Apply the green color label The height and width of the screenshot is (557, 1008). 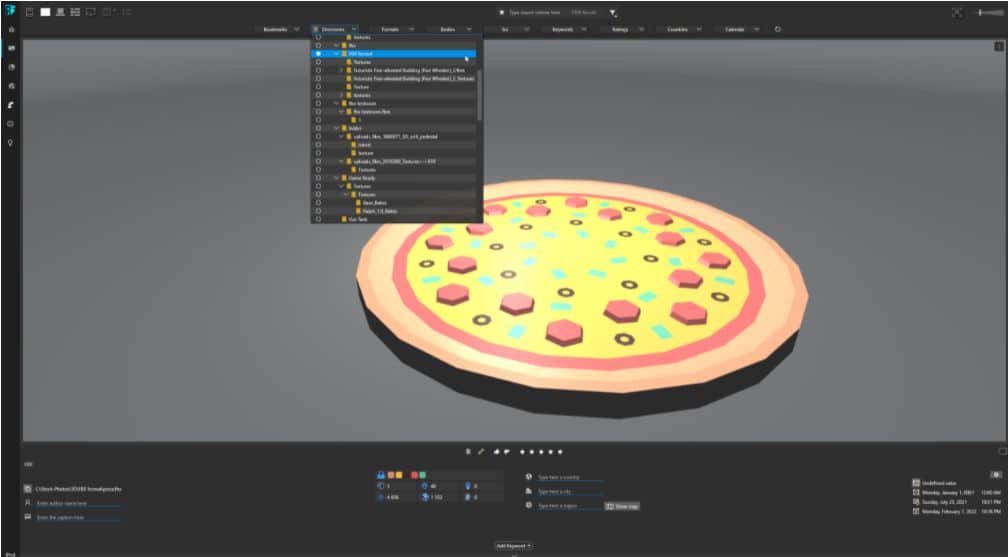pos(422,475)
